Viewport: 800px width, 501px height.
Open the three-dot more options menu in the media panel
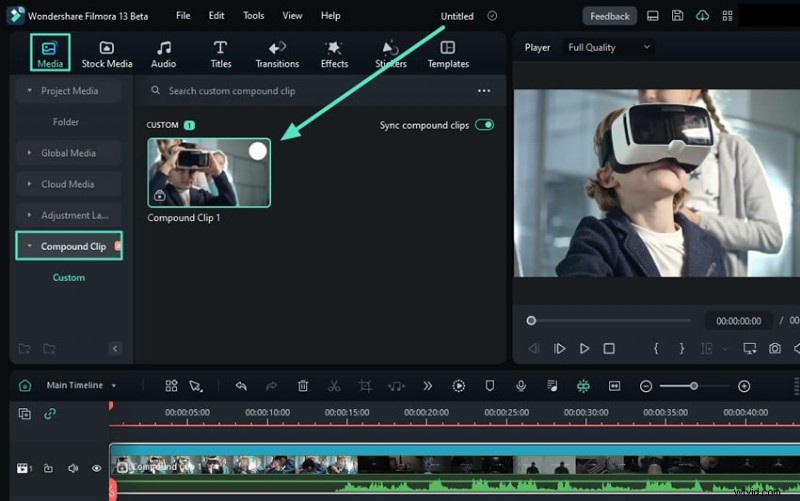click(x=484, y=91)
